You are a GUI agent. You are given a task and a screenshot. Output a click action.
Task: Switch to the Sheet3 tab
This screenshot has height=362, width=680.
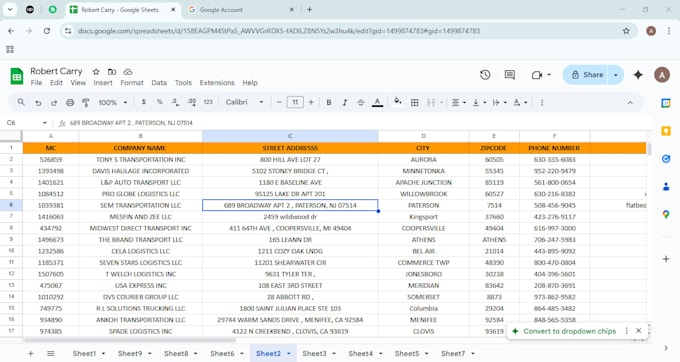click(x=314, y=353)
